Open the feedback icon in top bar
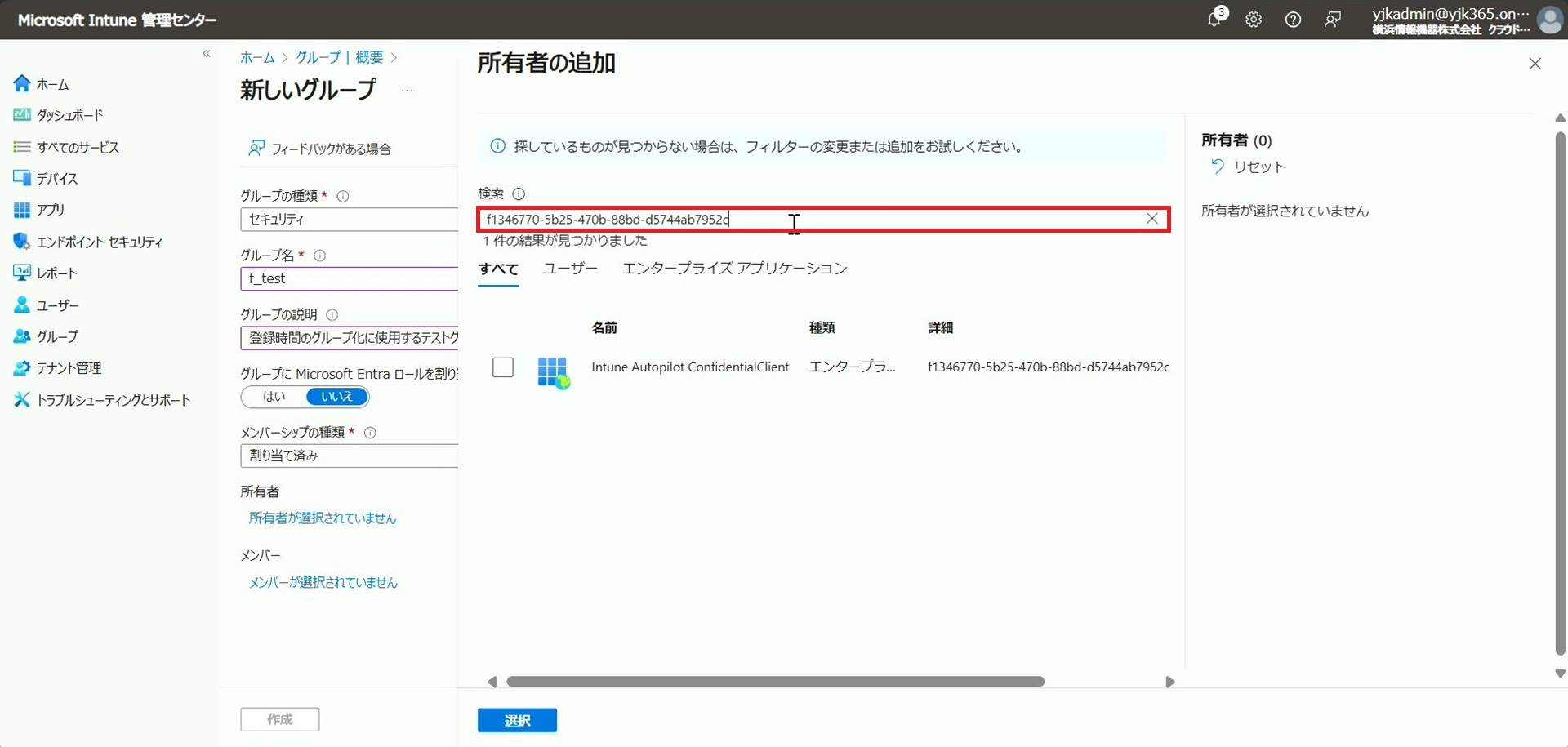The image size is (1568, 747). pyautogui.click(x=1332, y=20)
